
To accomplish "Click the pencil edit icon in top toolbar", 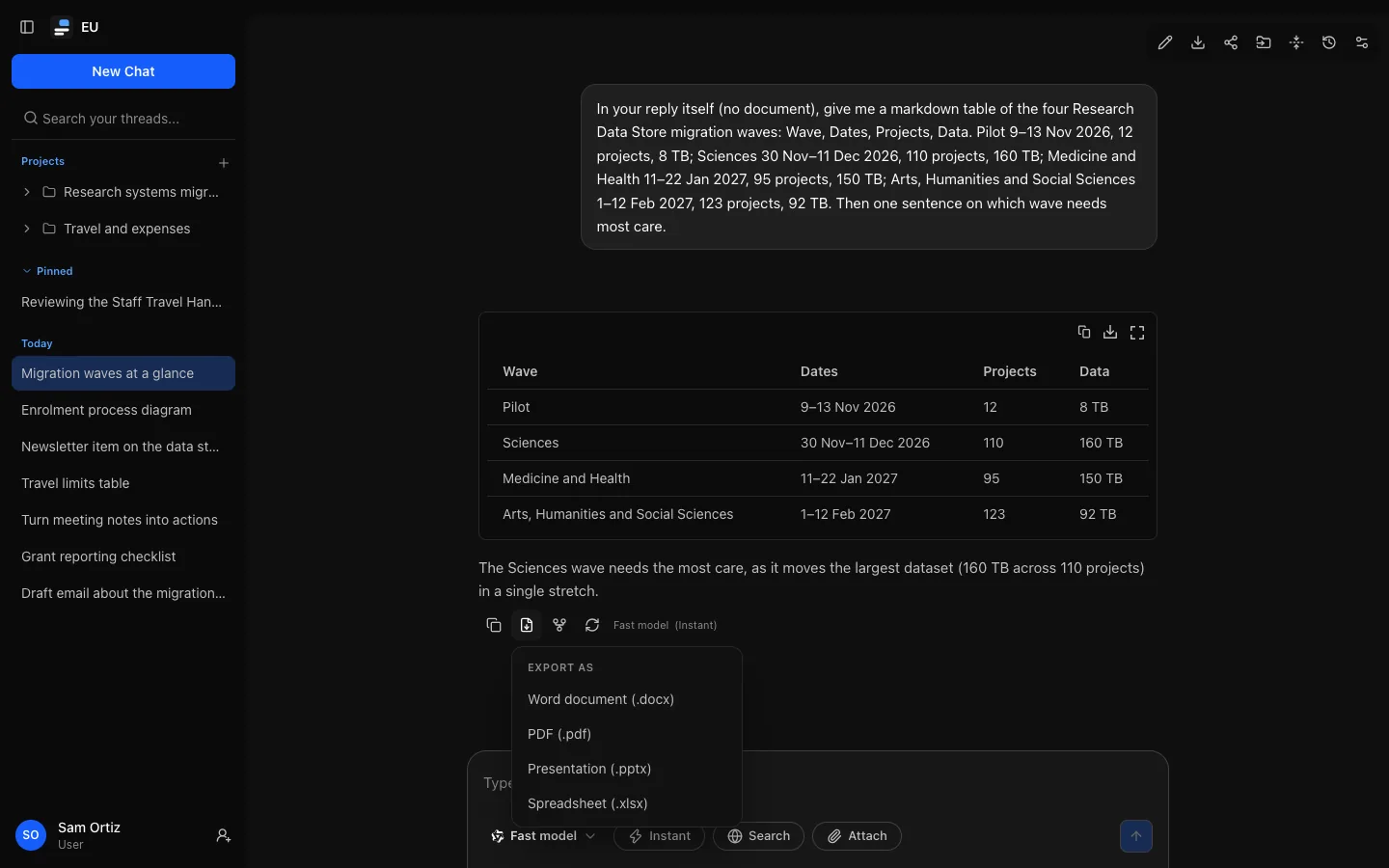I will [x=1165, y=42].
